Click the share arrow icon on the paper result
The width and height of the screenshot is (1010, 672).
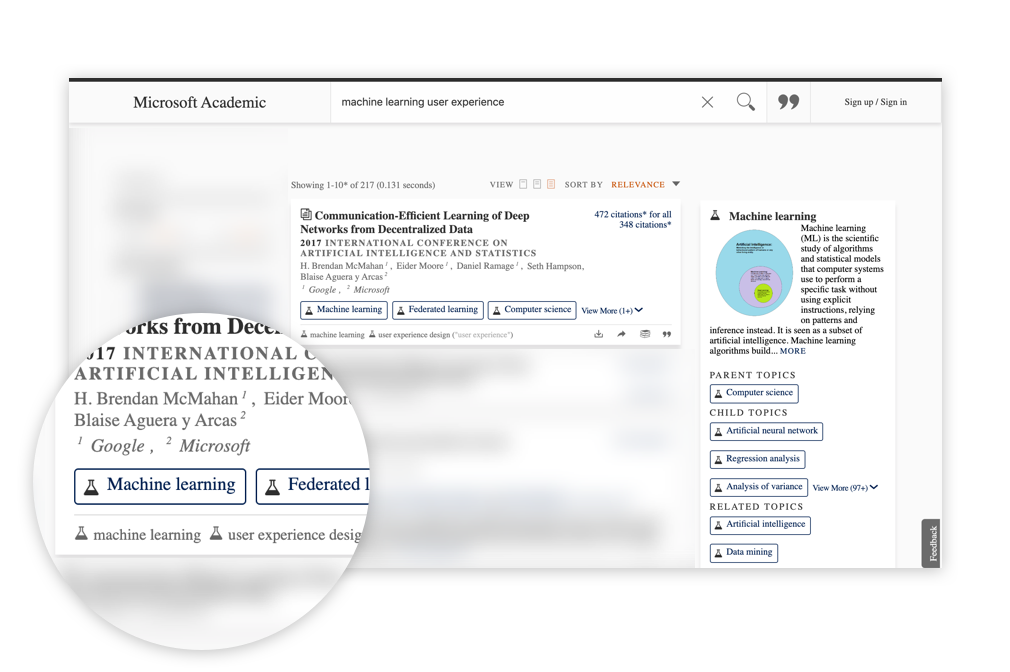(x=621, y=334)
